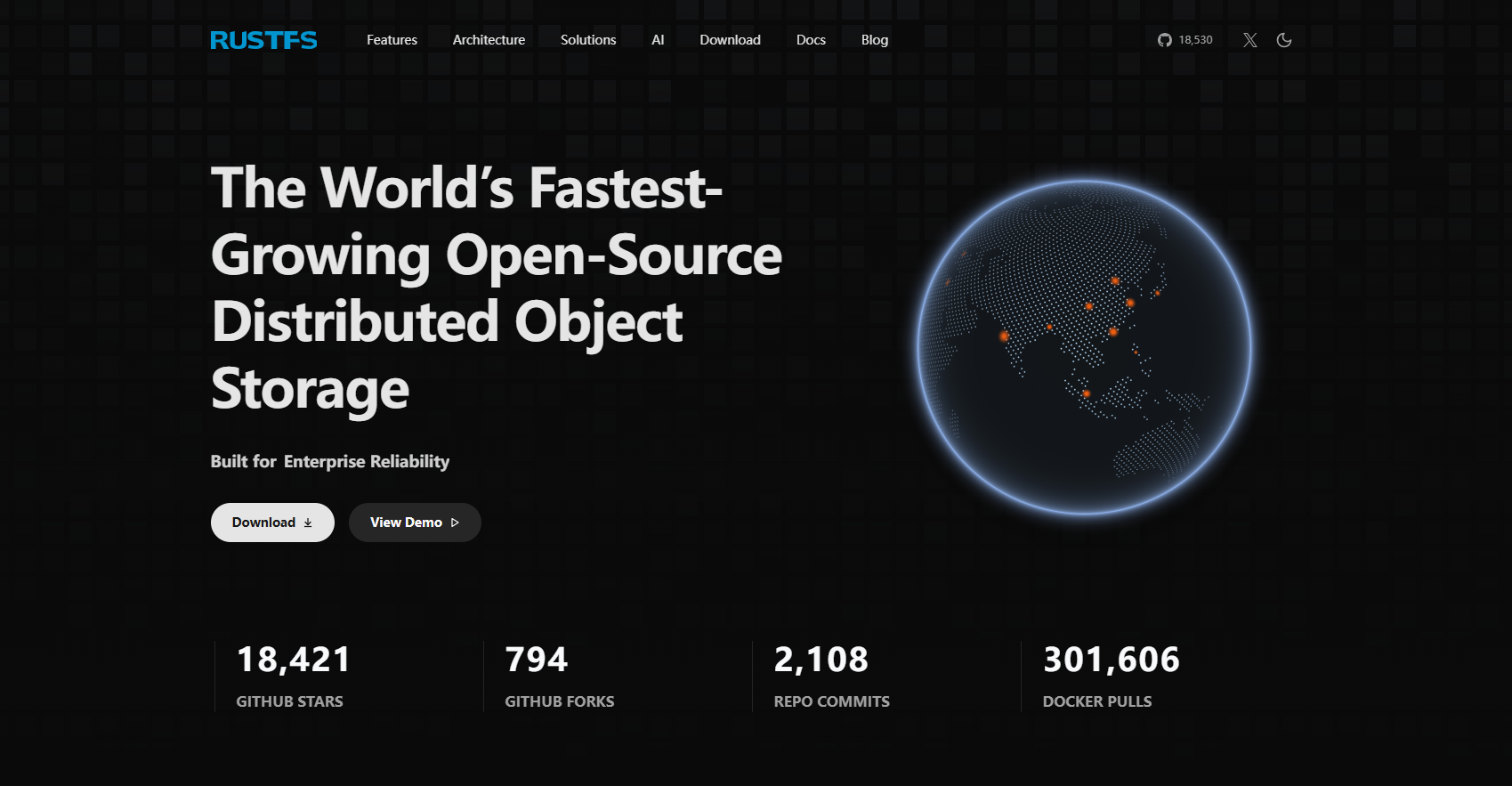Open the Architecture menu item
This screenshot has height=786, width=1512.
(489, 40)
